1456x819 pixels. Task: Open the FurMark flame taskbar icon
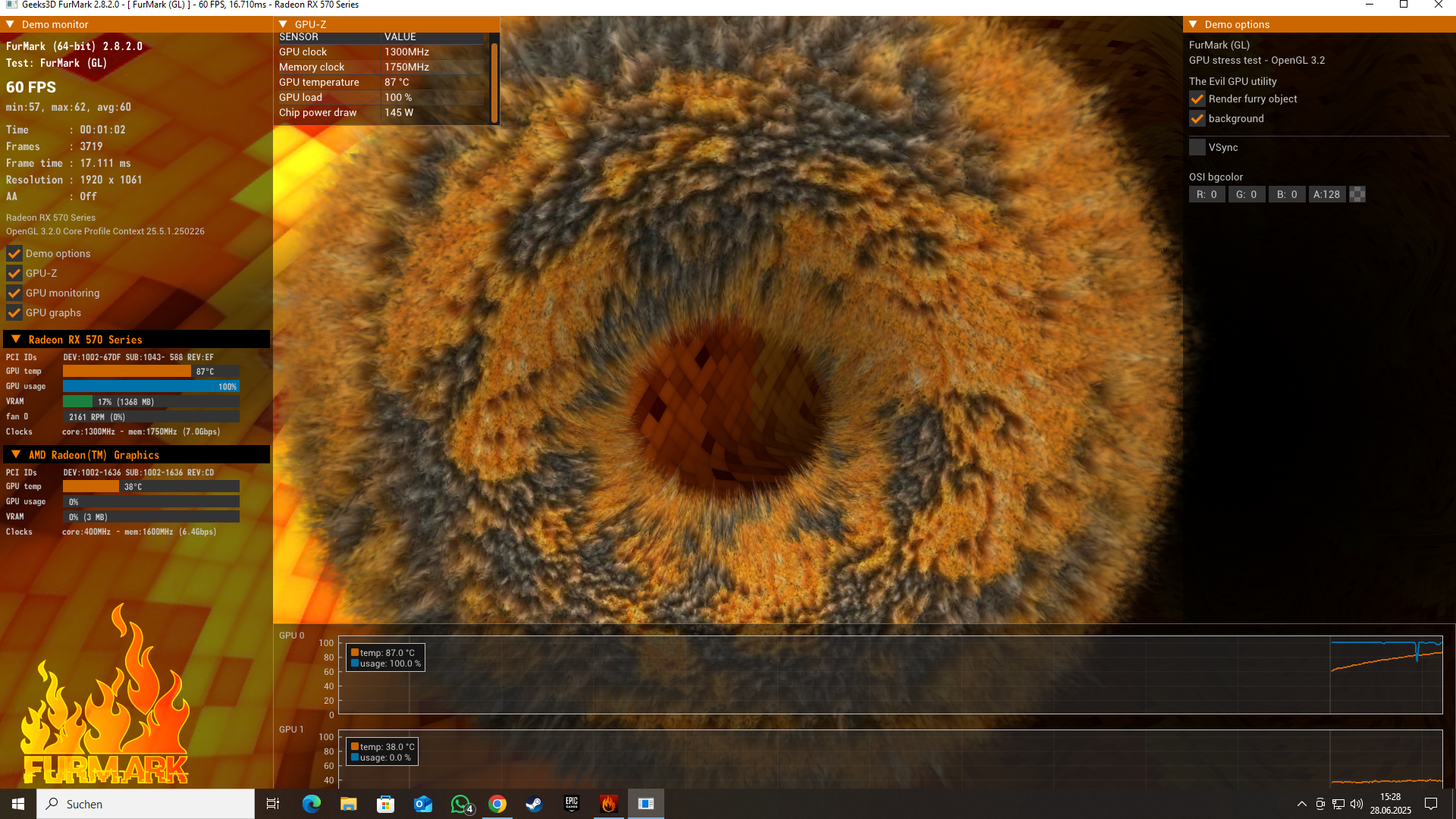pos(608,804)
